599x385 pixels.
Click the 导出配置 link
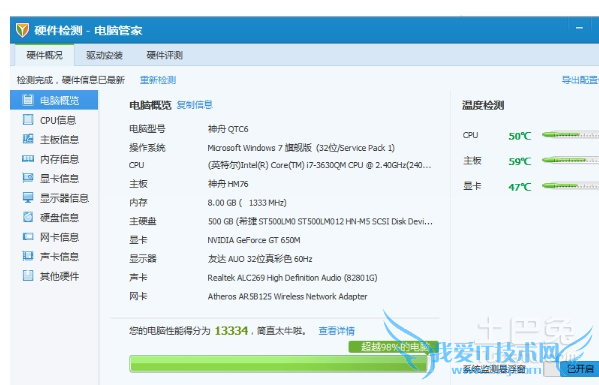580,80
